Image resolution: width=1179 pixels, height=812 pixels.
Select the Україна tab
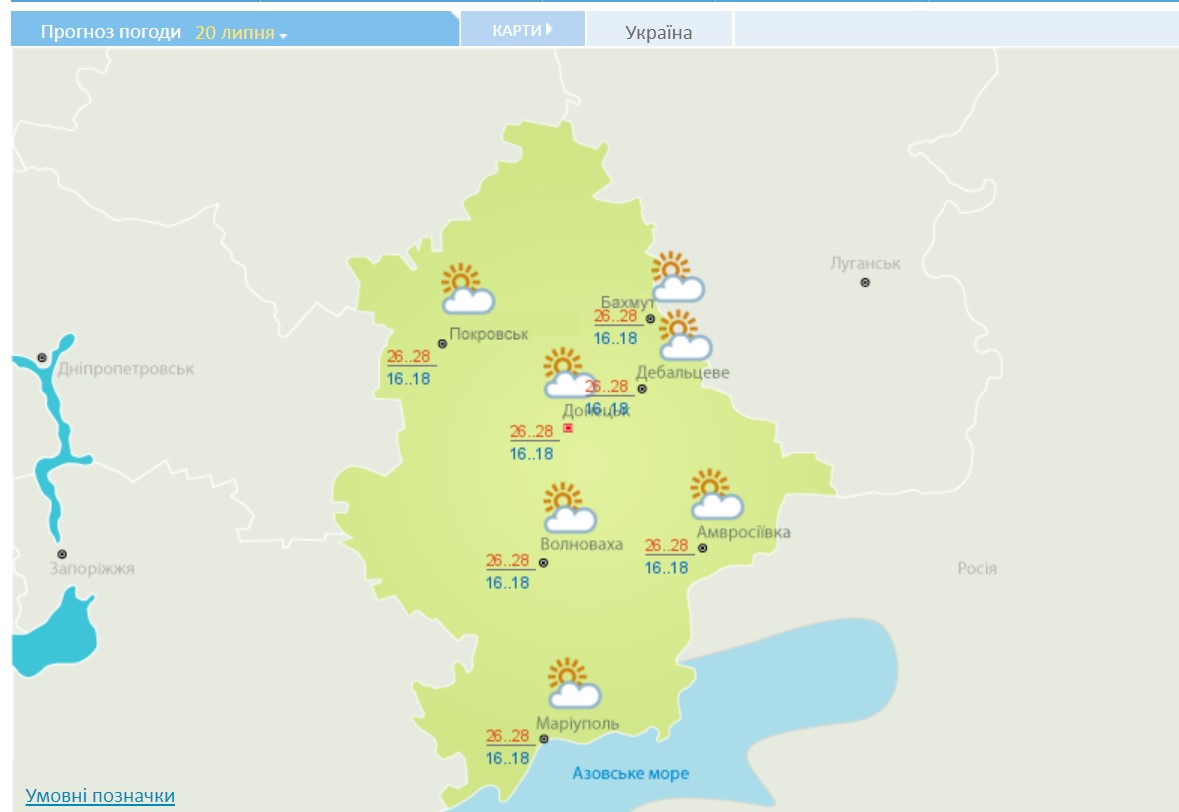pyautogui.click(x=659, y=32)
